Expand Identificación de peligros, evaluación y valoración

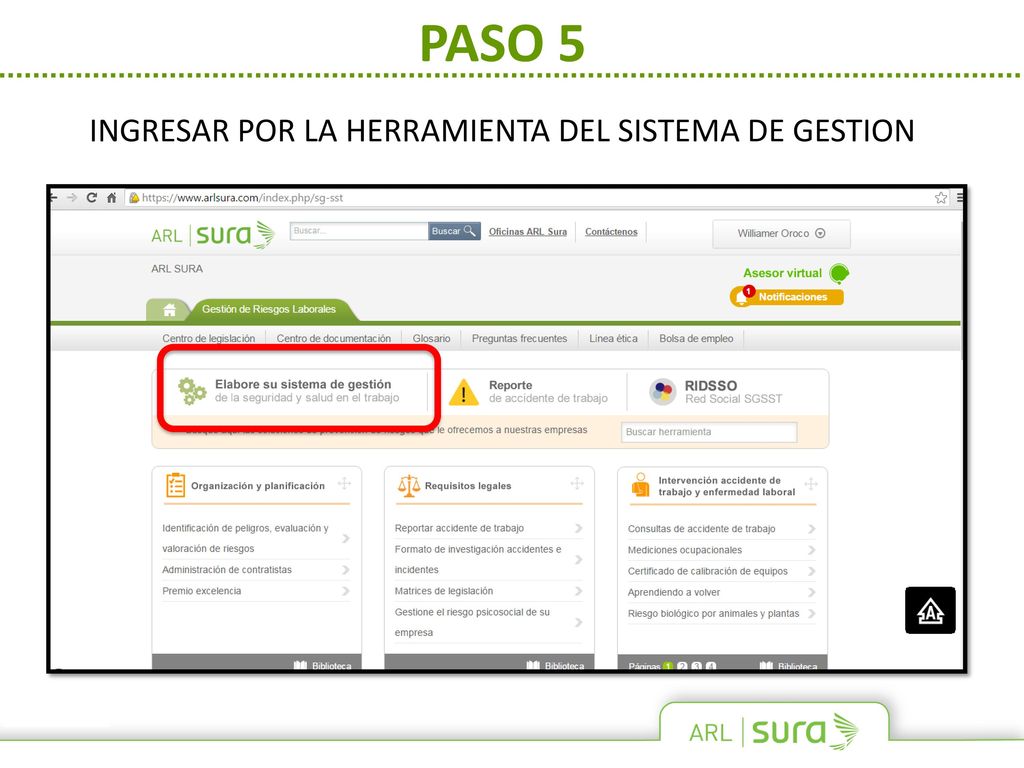click(x=345, y=539)
